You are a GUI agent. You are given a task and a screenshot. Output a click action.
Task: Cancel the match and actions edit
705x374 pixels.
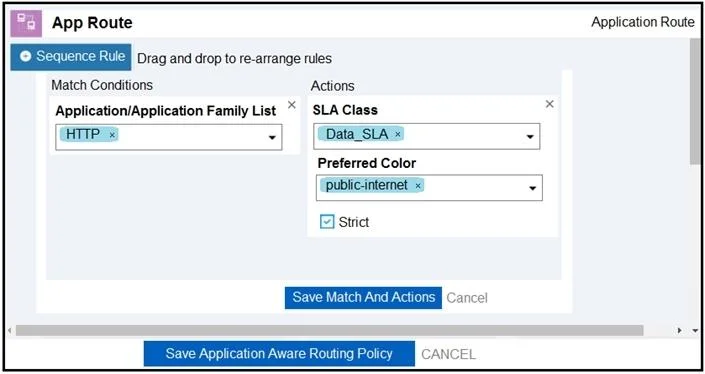[x=467, y=298]
